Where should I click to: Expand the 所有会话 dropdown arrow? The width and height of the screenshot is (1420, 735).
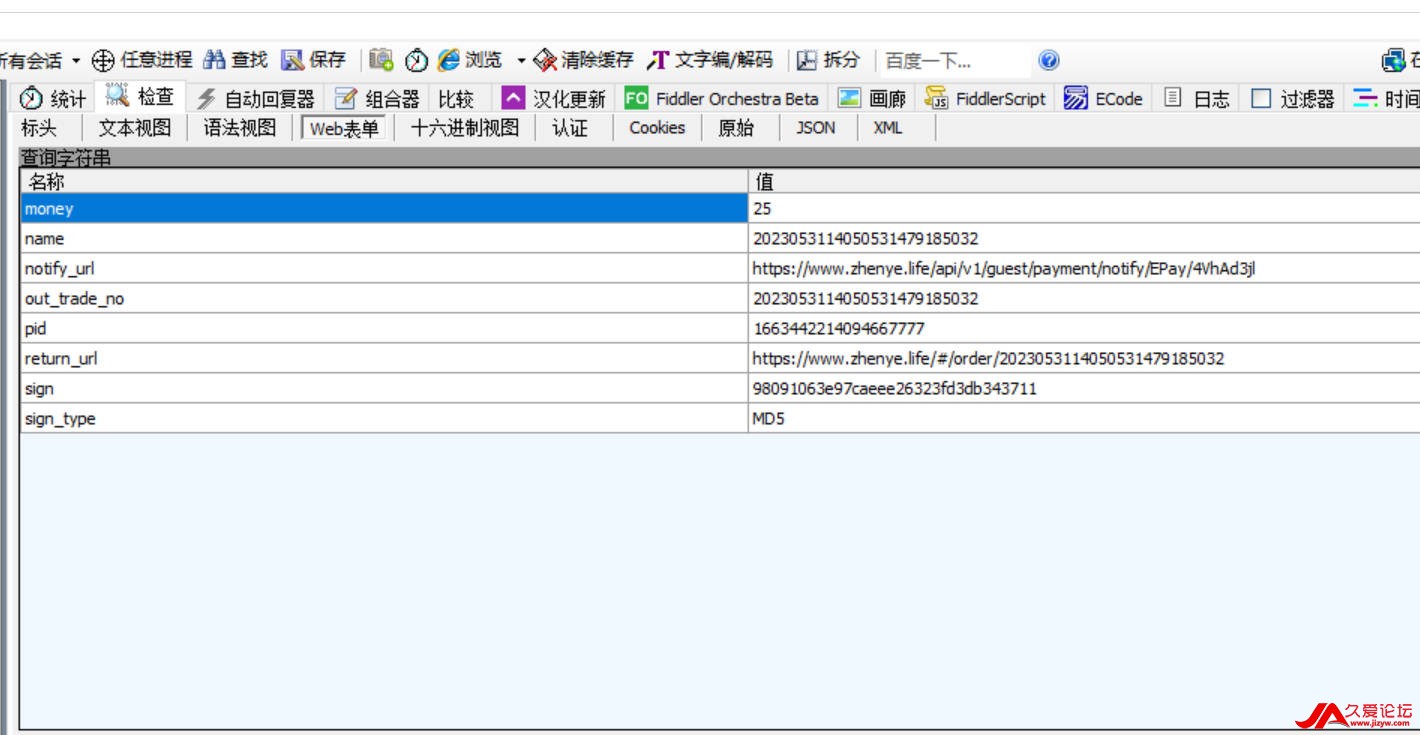tap(76, 61)
